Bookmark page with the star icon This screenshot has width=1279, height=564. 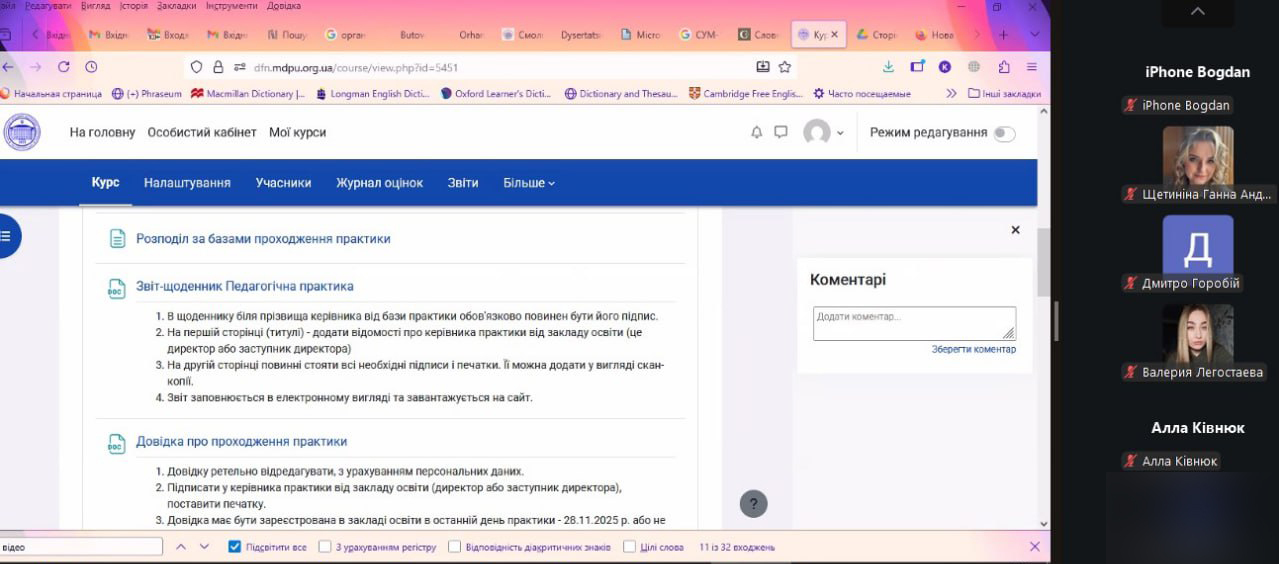pos(785,67)
